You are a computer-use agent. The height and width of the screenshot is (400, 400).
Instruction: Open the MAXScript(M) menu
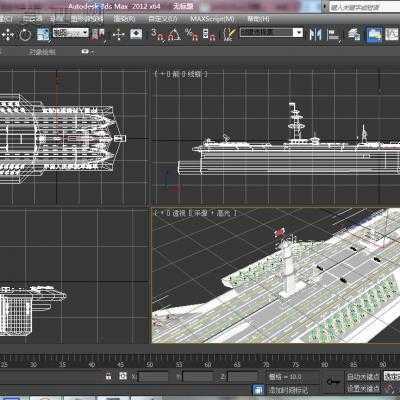tap(213, 19)
